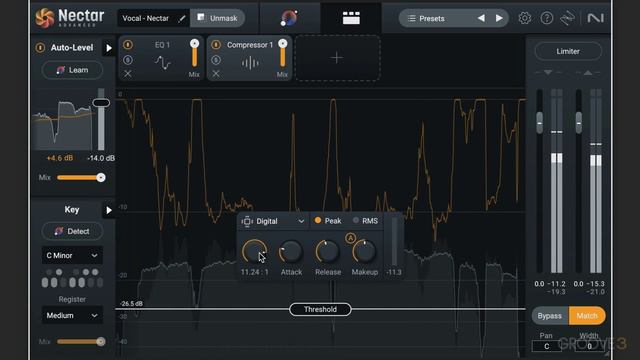Adjust the input gain fader
Image resolution: width=640 pixels, height=360 pixels.
click(x=540, y=123)
